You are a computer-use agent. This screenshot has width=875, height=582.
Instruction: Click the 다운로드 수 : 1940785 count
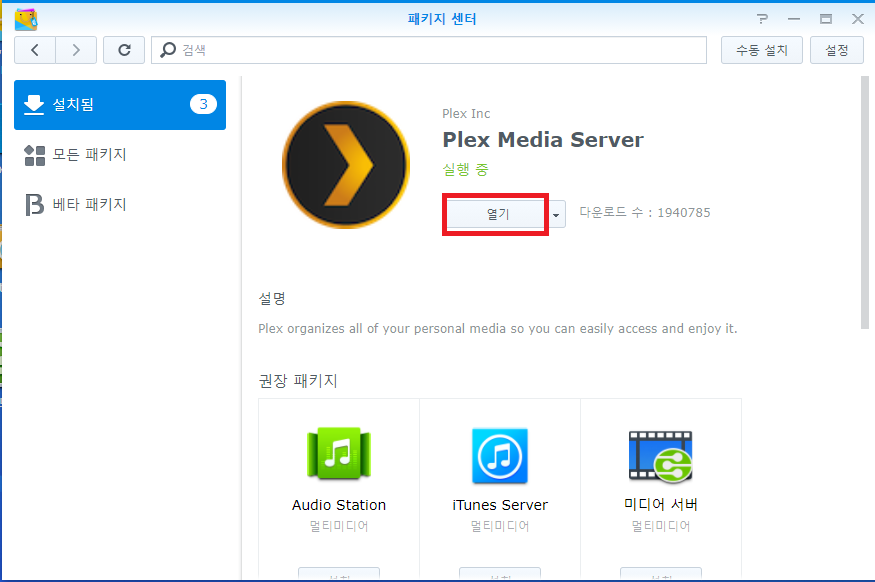(645, 213)
